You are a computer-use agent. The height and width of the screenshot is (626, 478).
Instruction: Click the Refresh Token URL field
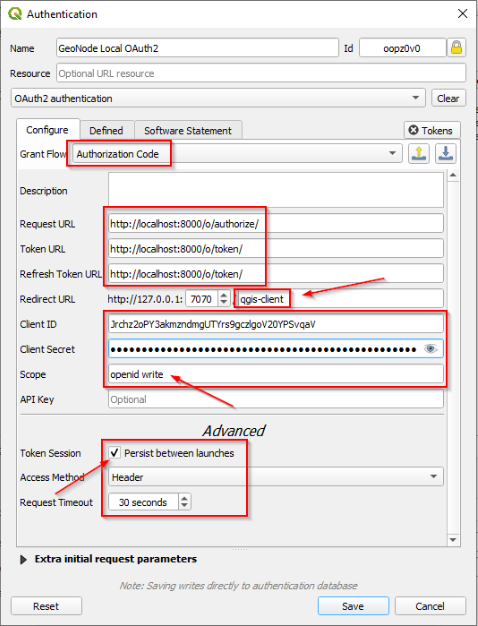[276, 274]
